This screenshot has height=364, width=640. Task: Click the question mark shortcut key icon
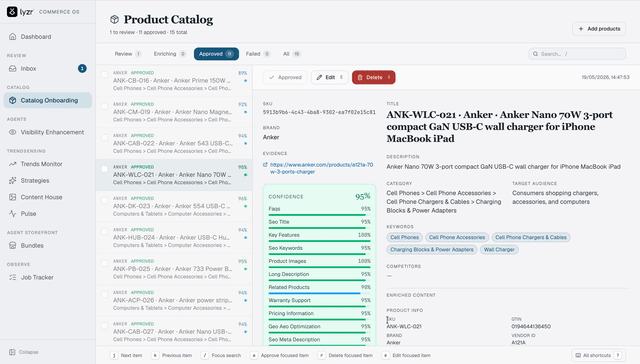(x=618, y=355)
